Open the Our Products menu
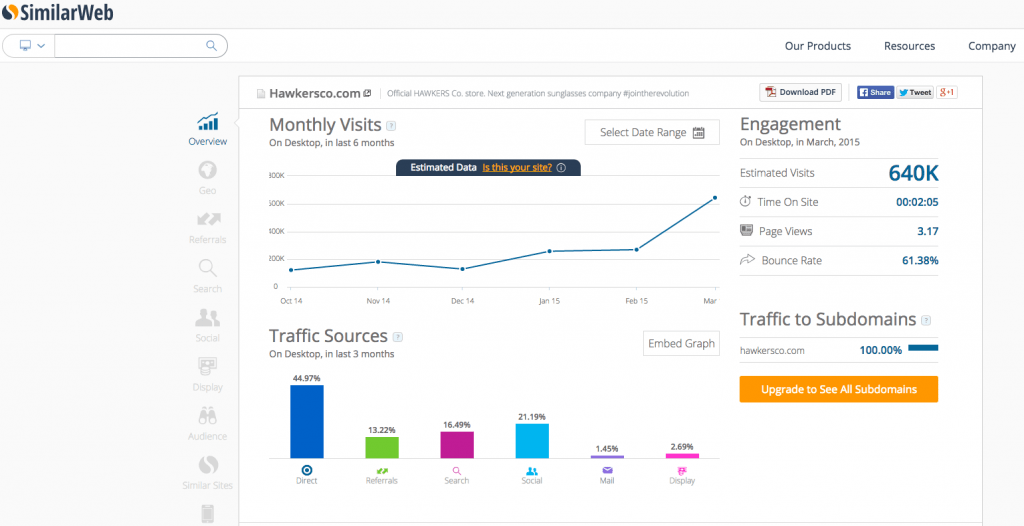 tap(817, 46)
